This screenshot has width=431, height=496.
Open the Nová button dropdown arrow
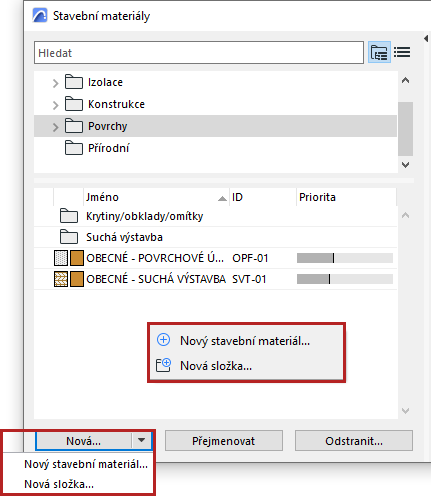(x=142, y=441)
